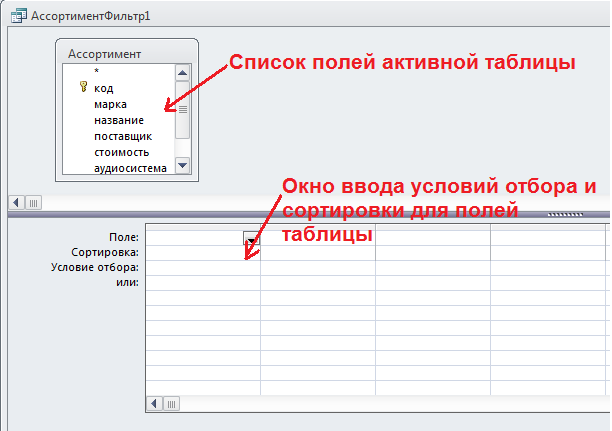Screen dimensions: 612x431
Task: Click the Ассортимент table title bar
Action: tap(127, 54)
